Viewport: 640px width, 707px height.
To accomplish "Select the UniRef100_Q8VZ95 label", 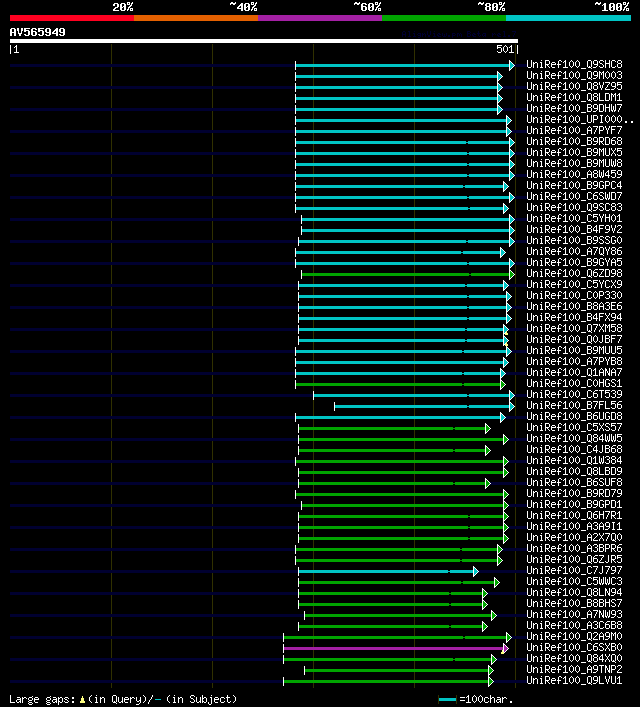I will click(x=574, y=87).
